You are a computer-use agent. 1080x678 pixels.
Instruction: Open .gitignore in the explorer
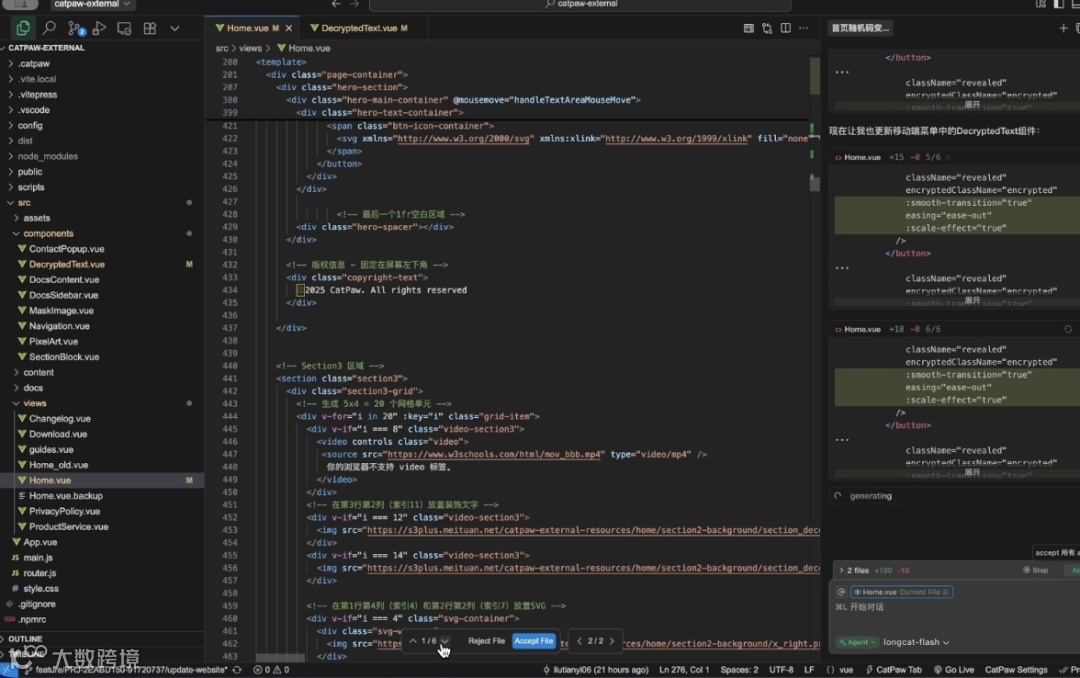pos(37,604)
